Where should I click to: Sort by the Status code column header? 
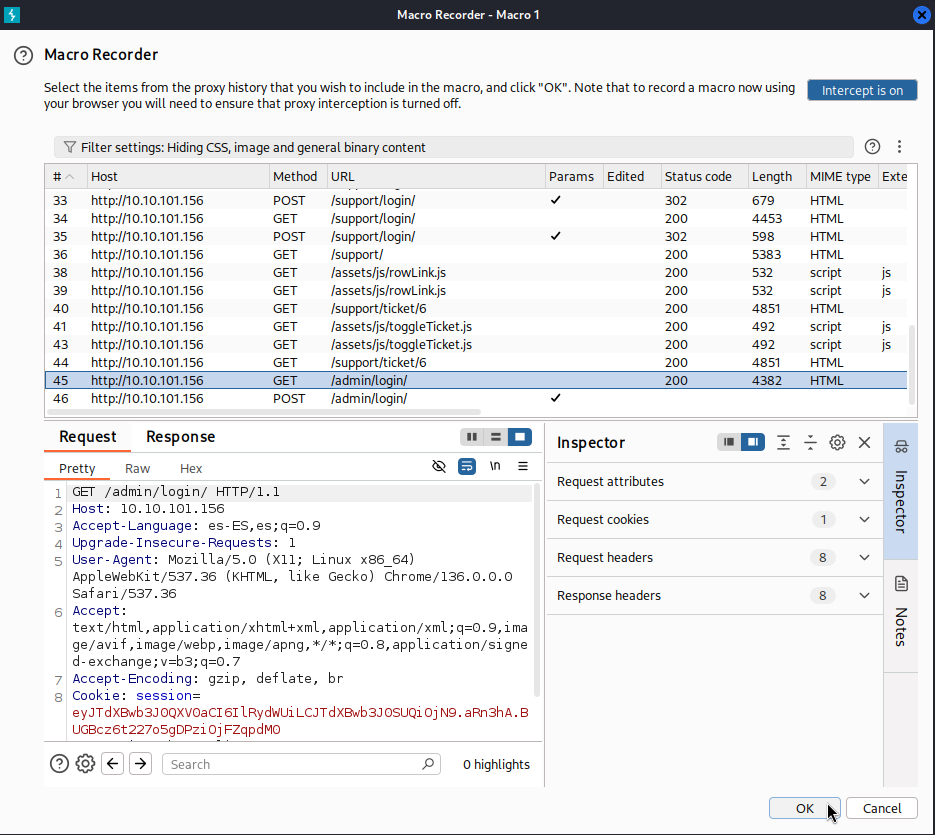click(x=704, y=177)
